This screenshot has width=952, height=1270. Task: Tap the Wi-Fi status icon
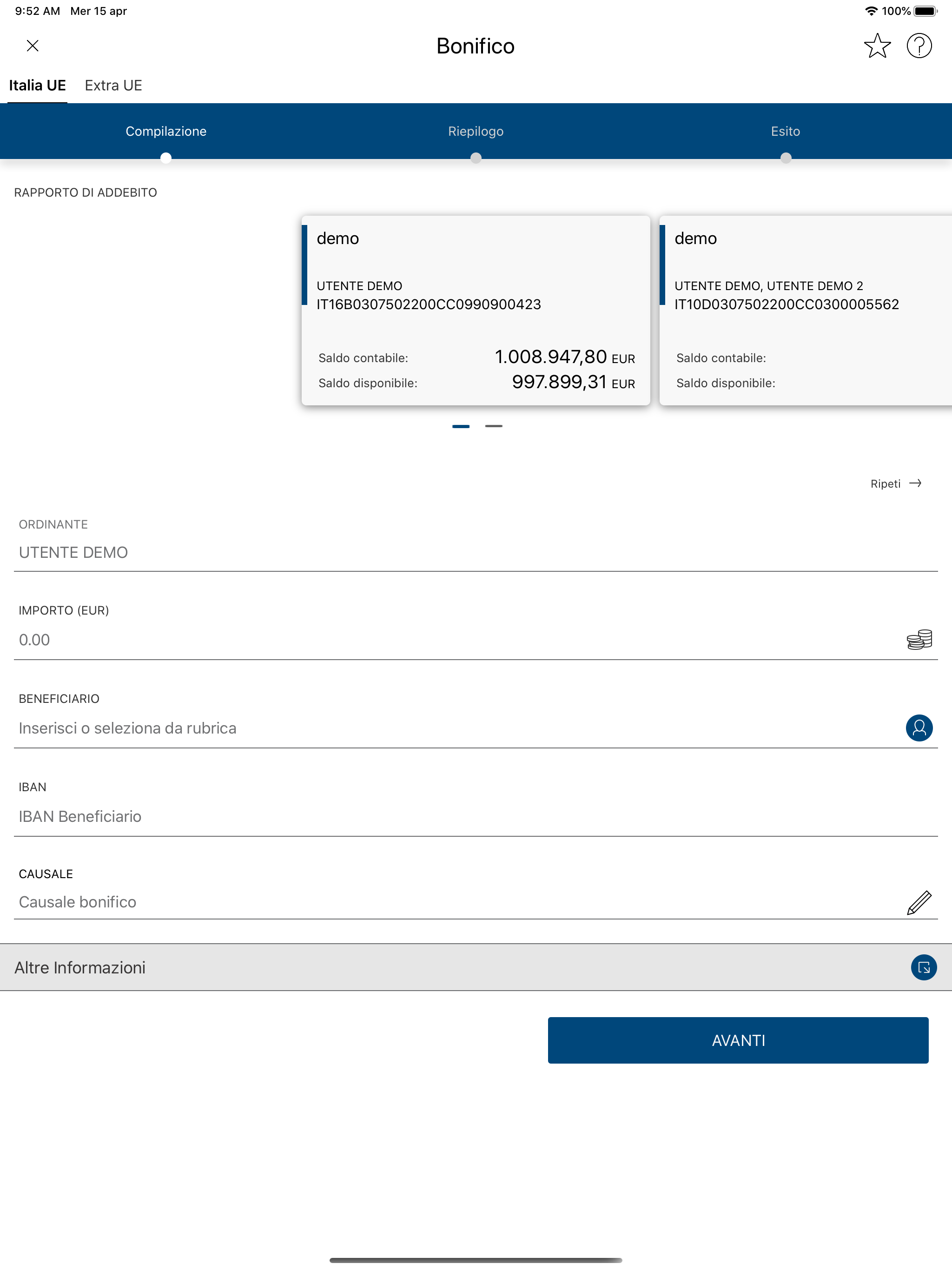pos(871,11)
